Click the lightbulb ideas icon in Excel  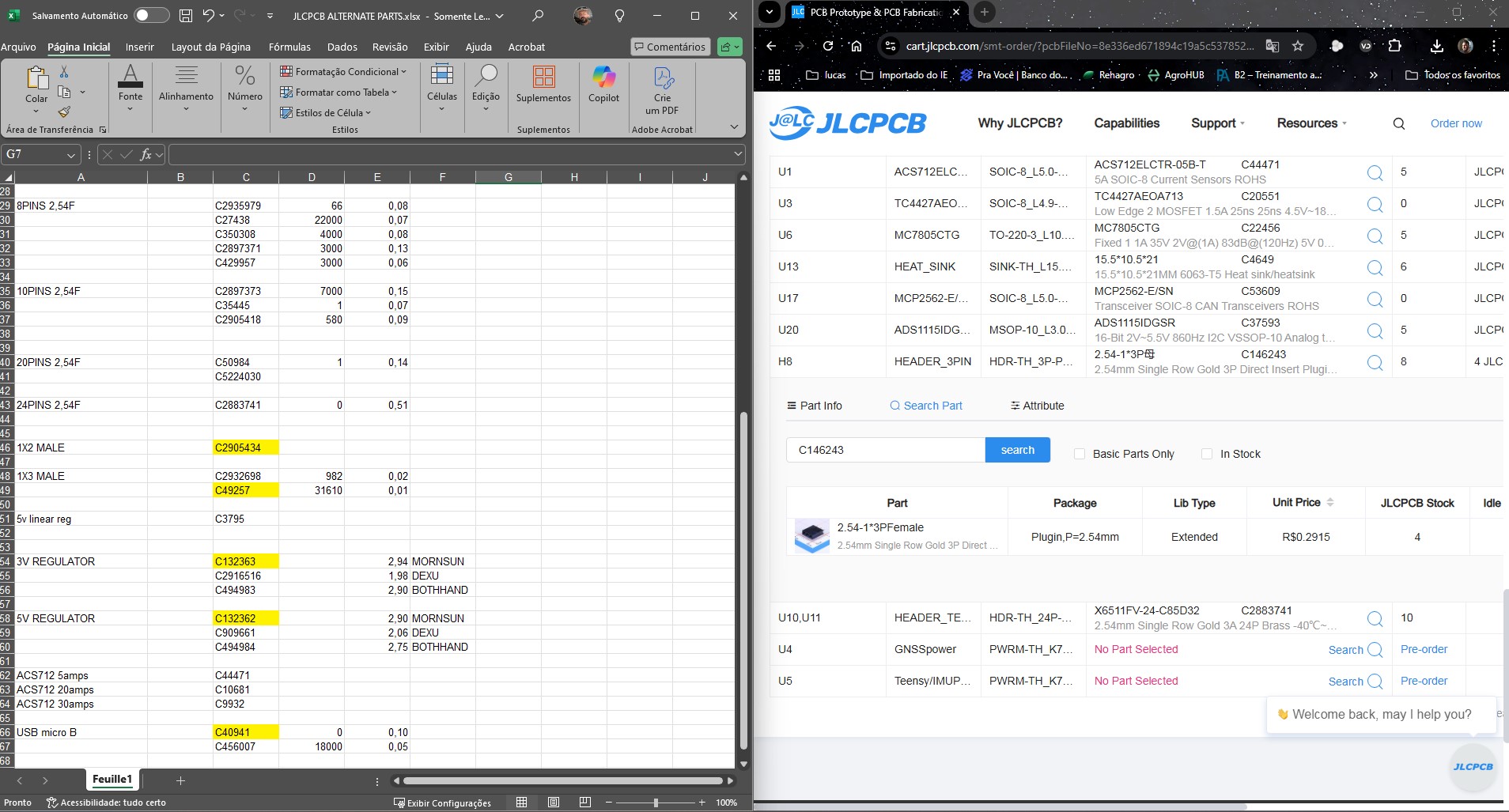click(620, 15)
